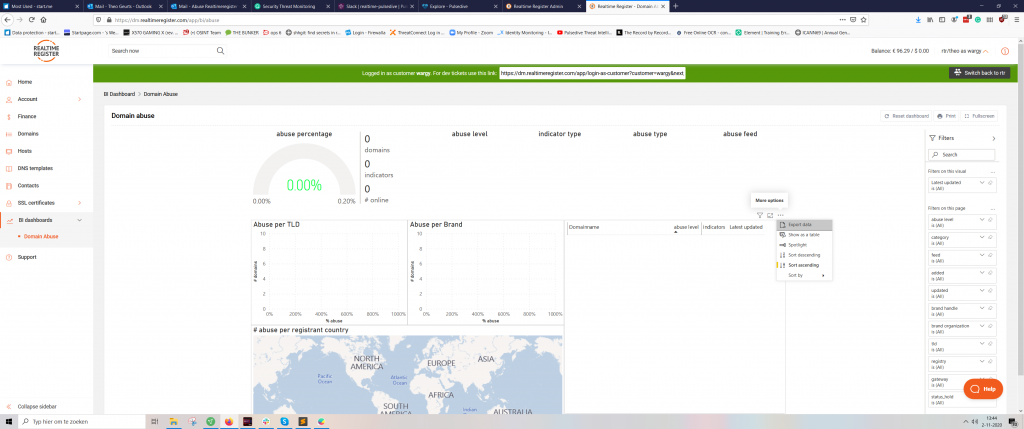Click Collapse sidebar at bottom left
This screenshot has height=429, width=1024.
(37, 406)
